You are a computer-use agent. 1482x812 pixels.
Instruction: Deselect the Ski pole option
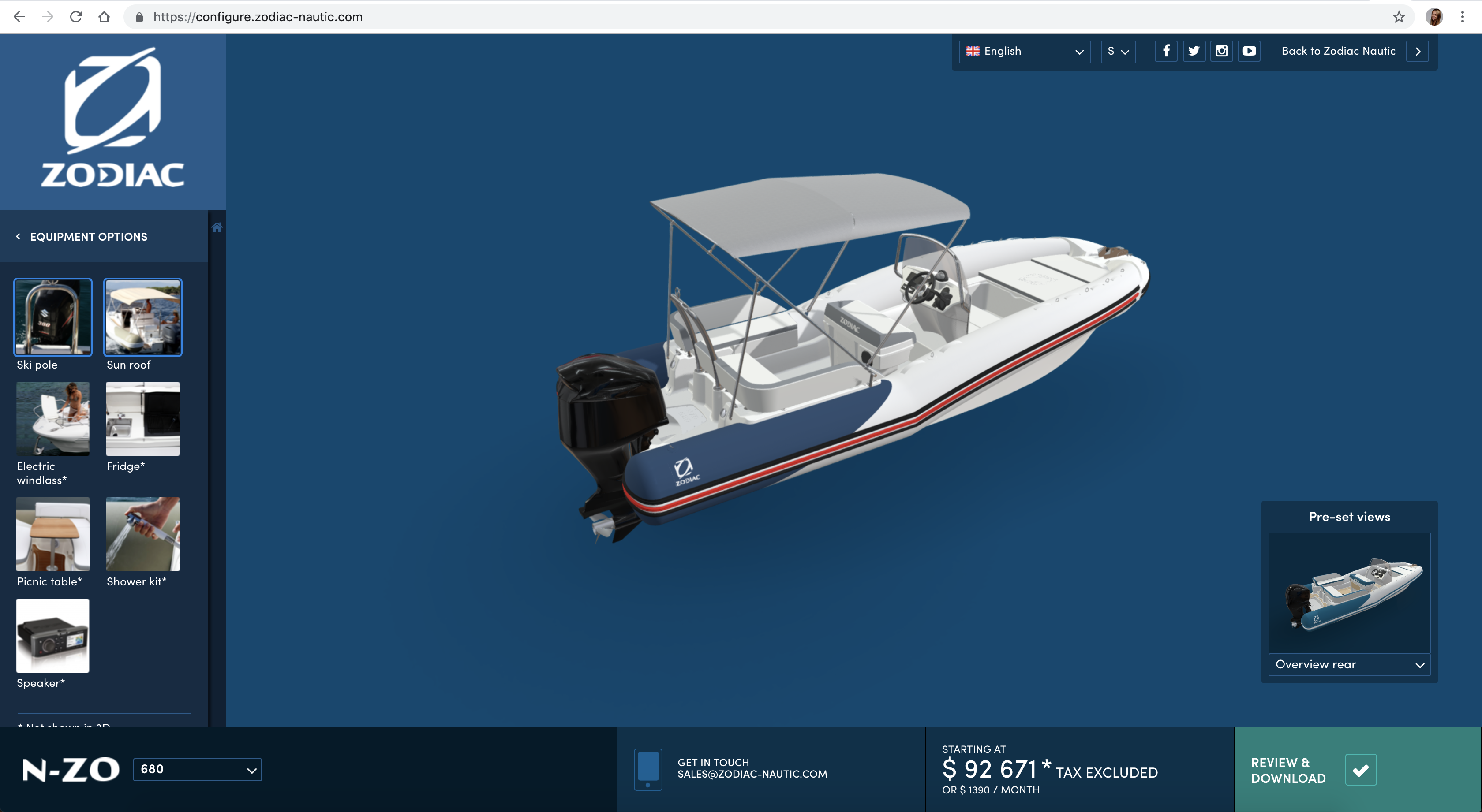pos(53,317)
